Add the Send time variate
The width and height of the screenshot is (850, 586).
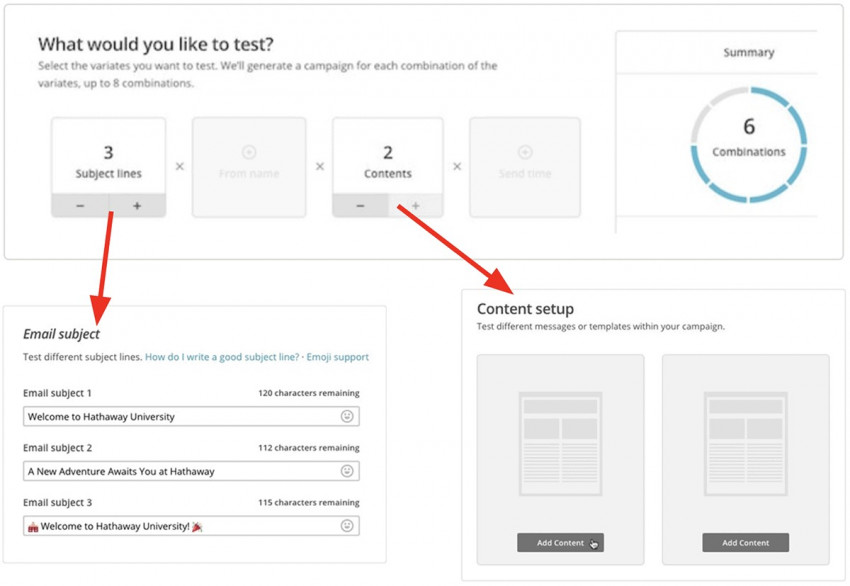pyautogui.click(x=525, y=167)
